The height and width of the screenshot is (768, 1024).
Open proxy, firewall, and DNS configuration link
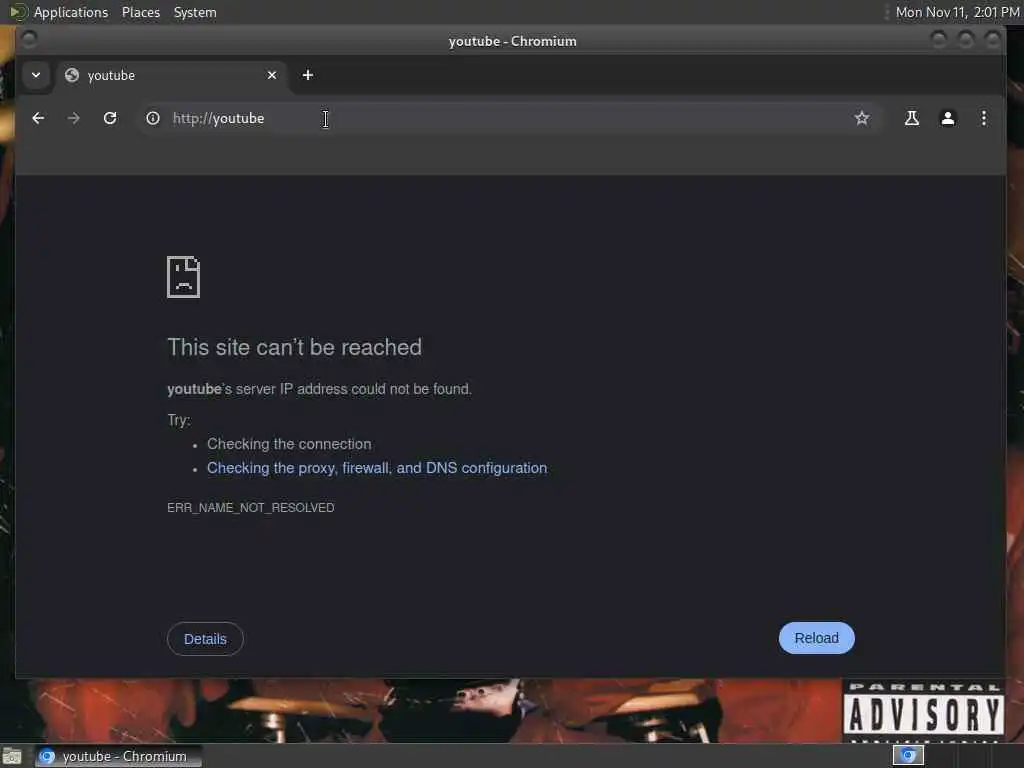[x=377, y=468]
